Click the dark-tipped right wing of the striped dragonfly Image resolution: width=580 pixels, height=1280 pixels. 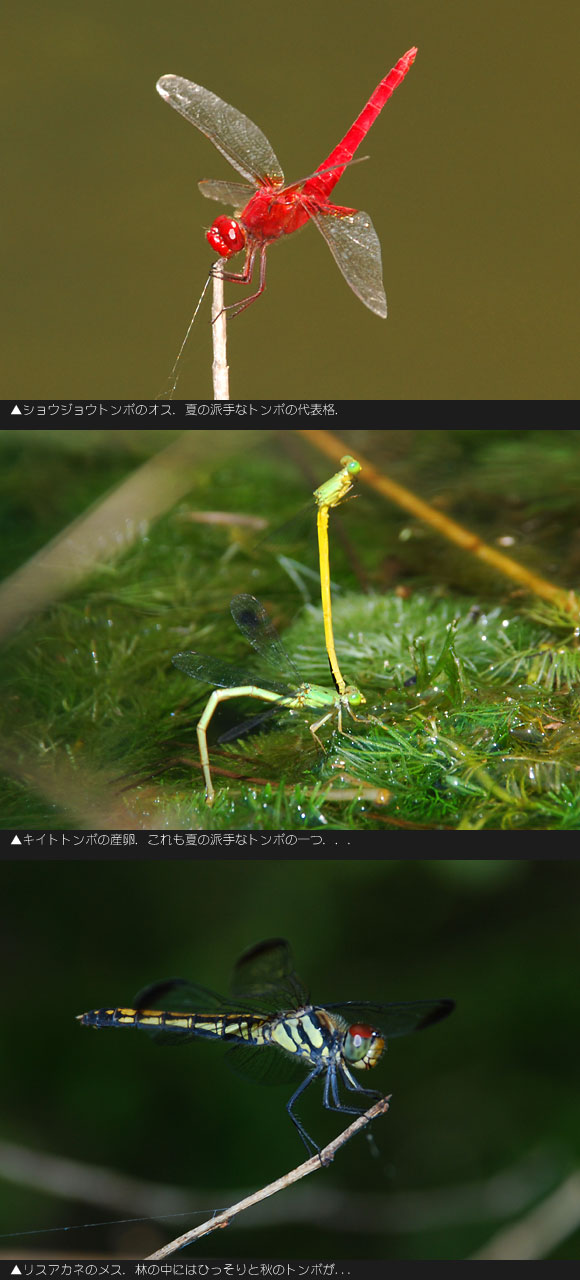coord(393,1015)
